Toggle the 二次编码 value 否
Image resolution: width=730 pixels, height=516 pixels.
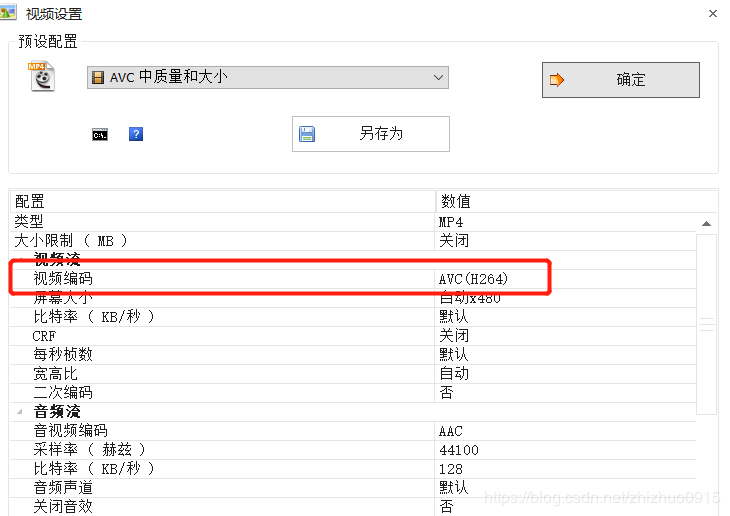(446, 393)
